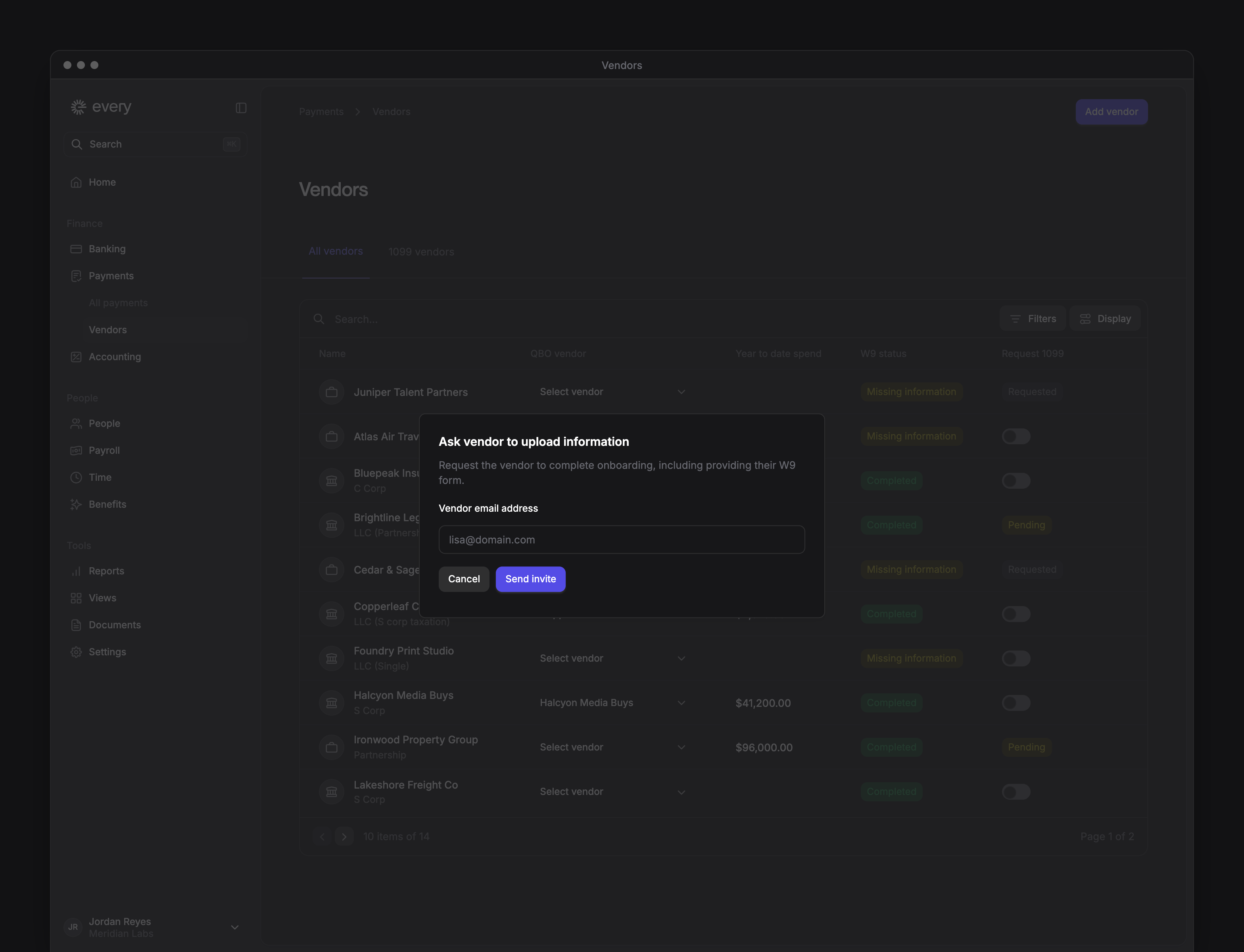Switch to the 1099 vendors tab
This screenshot has width=1244, height=952.
(x=421, y=252)
